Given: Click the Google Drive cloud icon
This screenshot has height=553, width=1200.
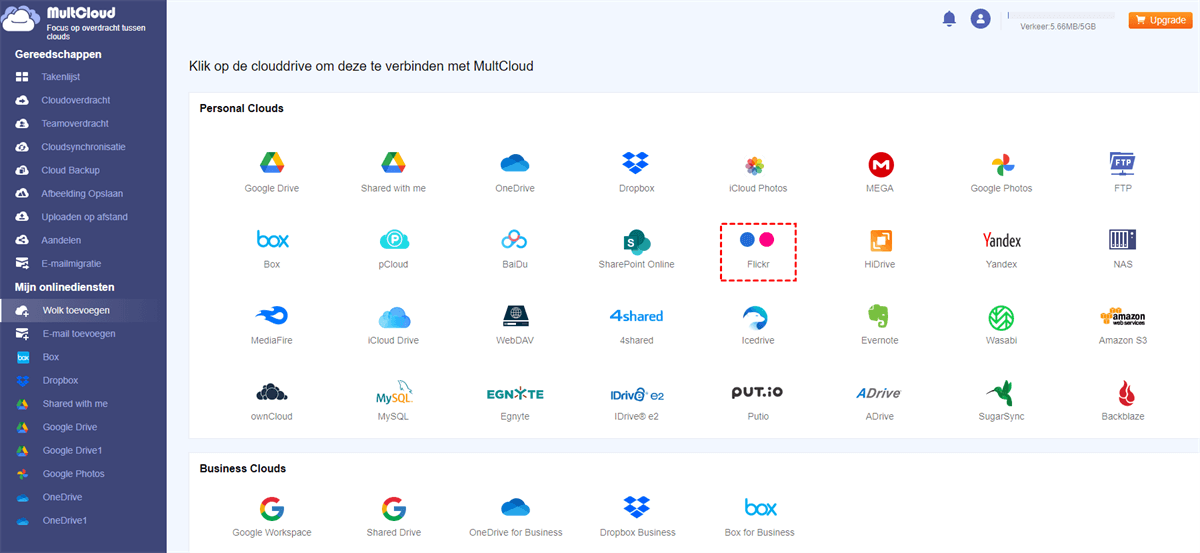Looking at the screenshot, I should click(x=271, y=163).
